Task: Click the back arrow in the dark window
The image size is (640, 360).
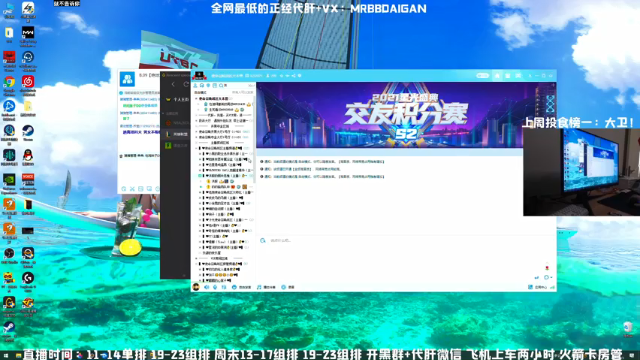Action: [x=173, y=84]
